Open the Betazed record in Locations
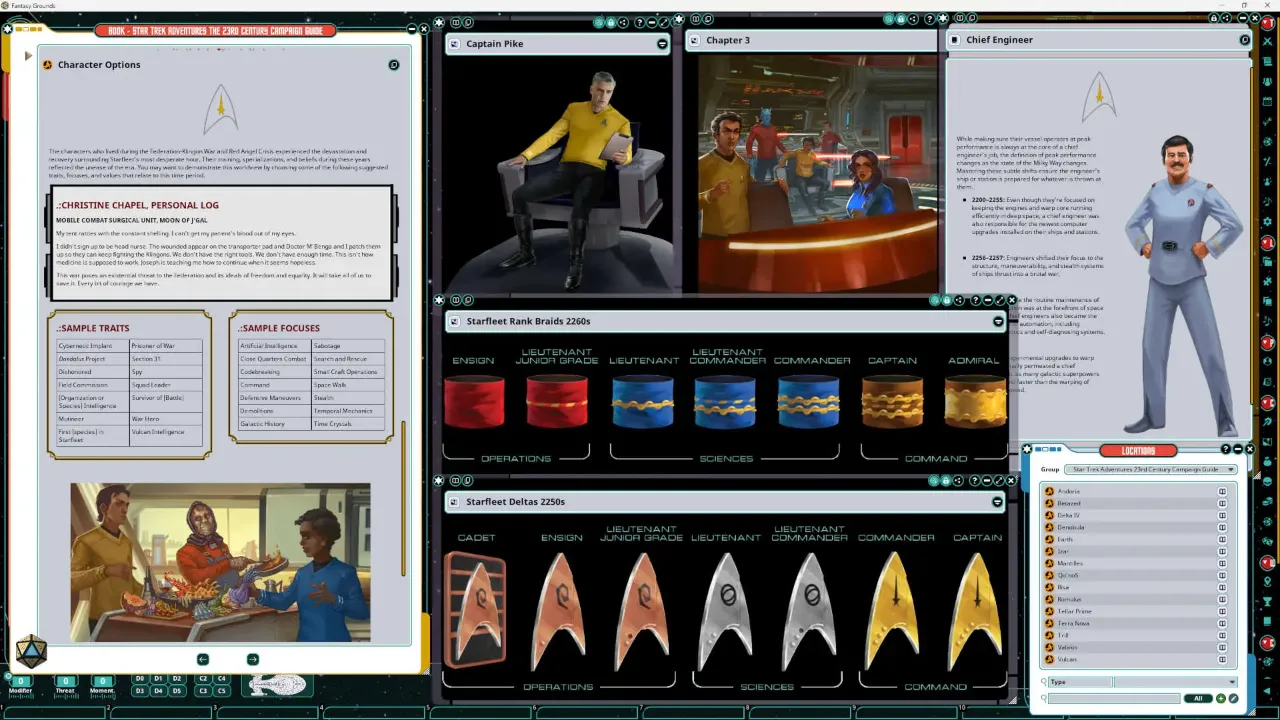Screen dimensions: 1280x720 point(1050,503)
